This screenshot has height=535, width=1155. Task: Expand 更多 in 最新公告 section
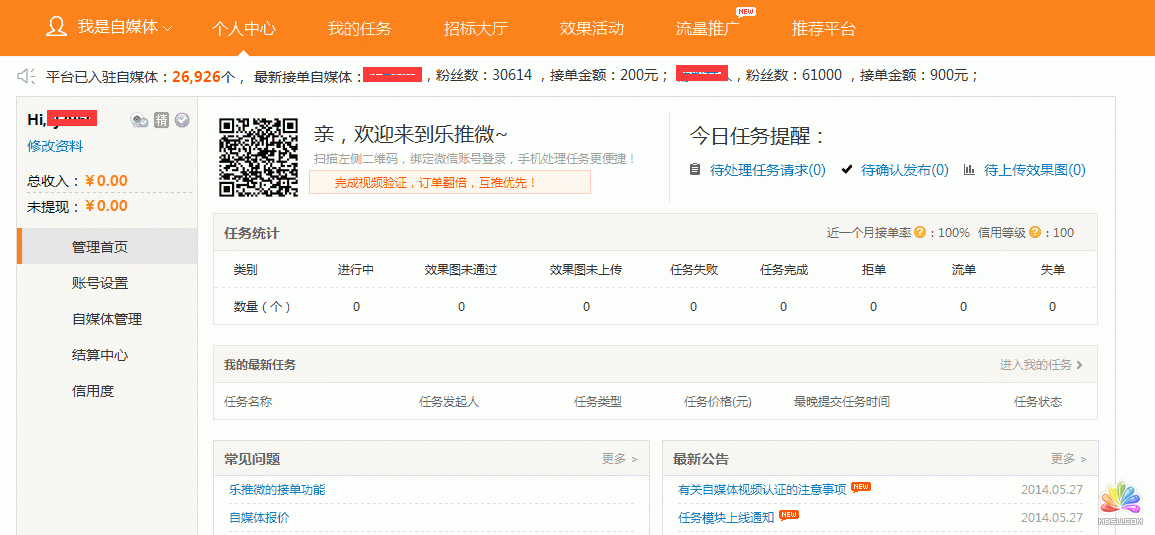[x=1068, y=459]
